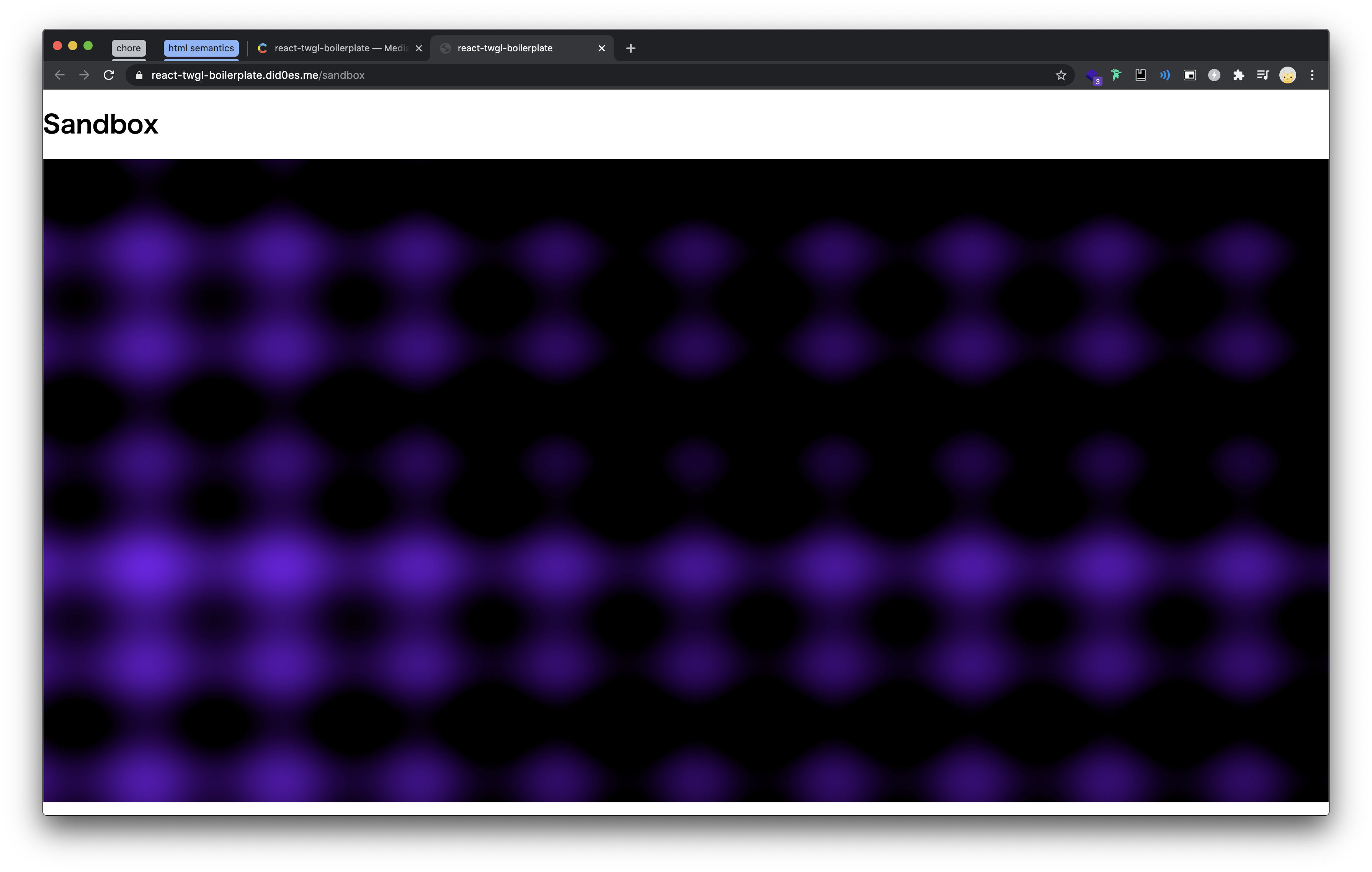Screen dimensions: 1372x872
Task: Click the gray lightning bolt extension
Action: tap(1214, 75)
